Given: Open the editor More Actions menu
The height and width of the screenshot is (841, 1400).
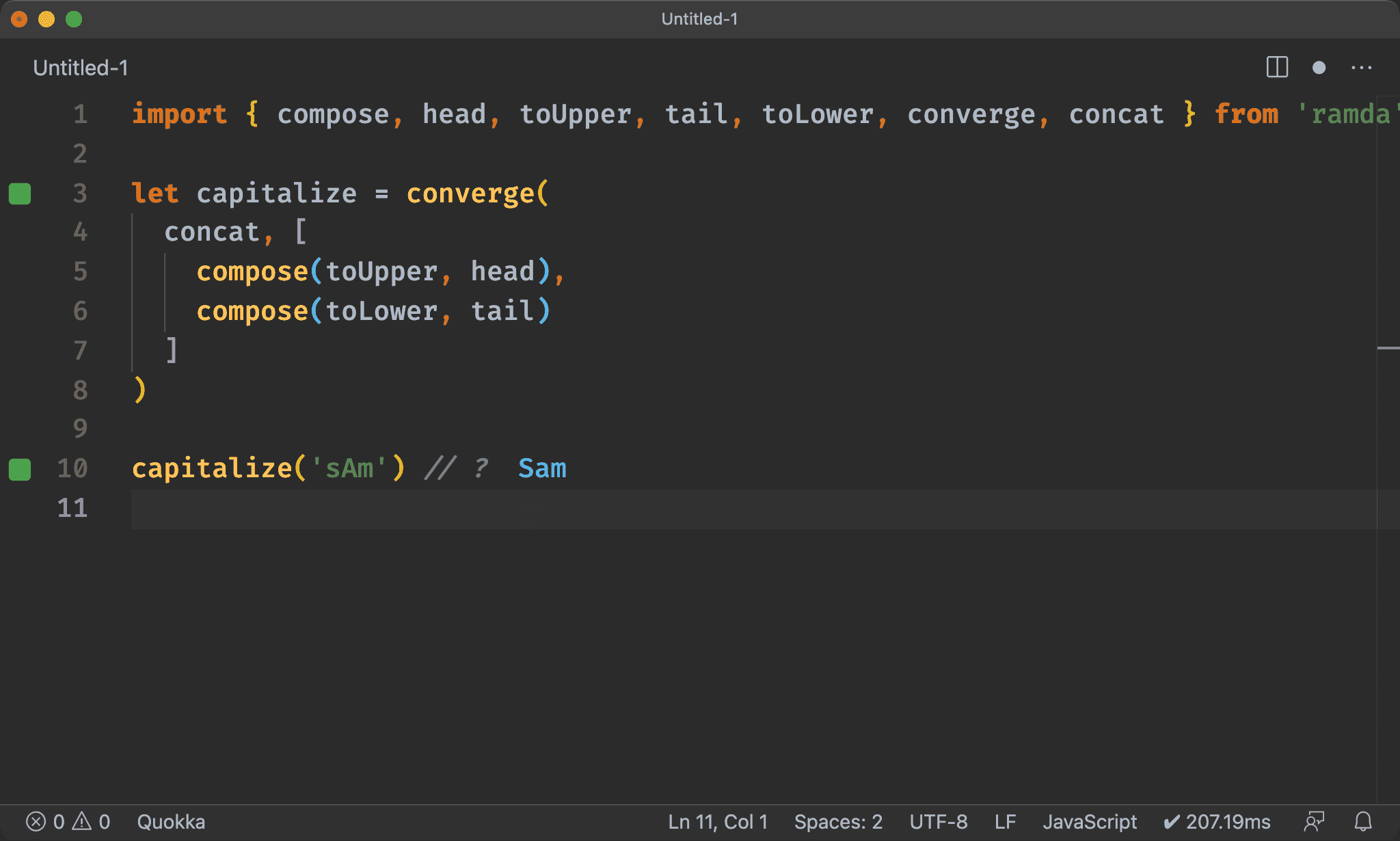Looking at the screenshot, I should point(1362,68).
